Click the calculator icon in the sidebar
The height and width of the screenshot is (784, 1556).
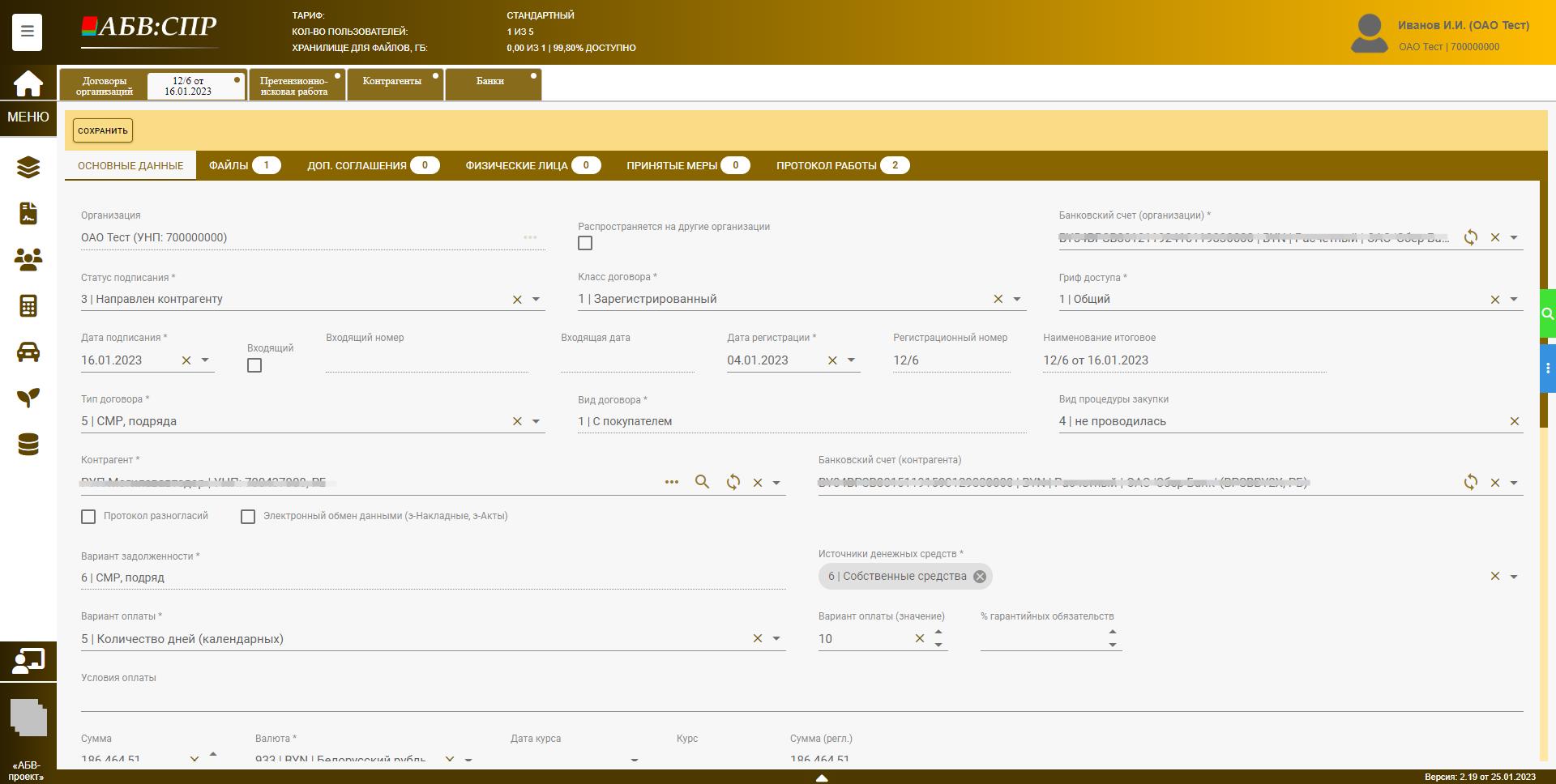point(28,306)
